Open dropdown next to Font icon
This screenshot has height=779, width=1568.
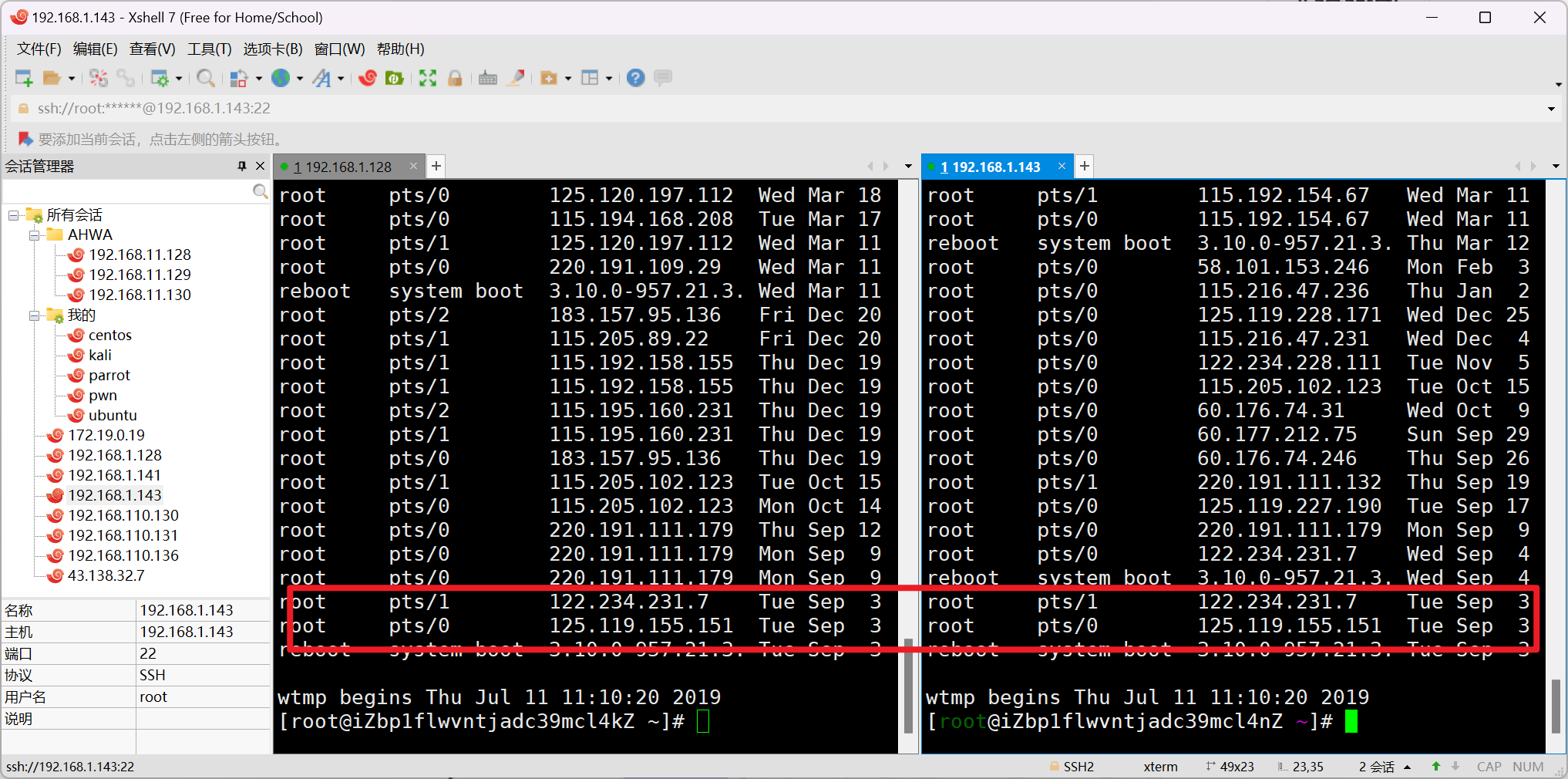[x=341, y=79]
